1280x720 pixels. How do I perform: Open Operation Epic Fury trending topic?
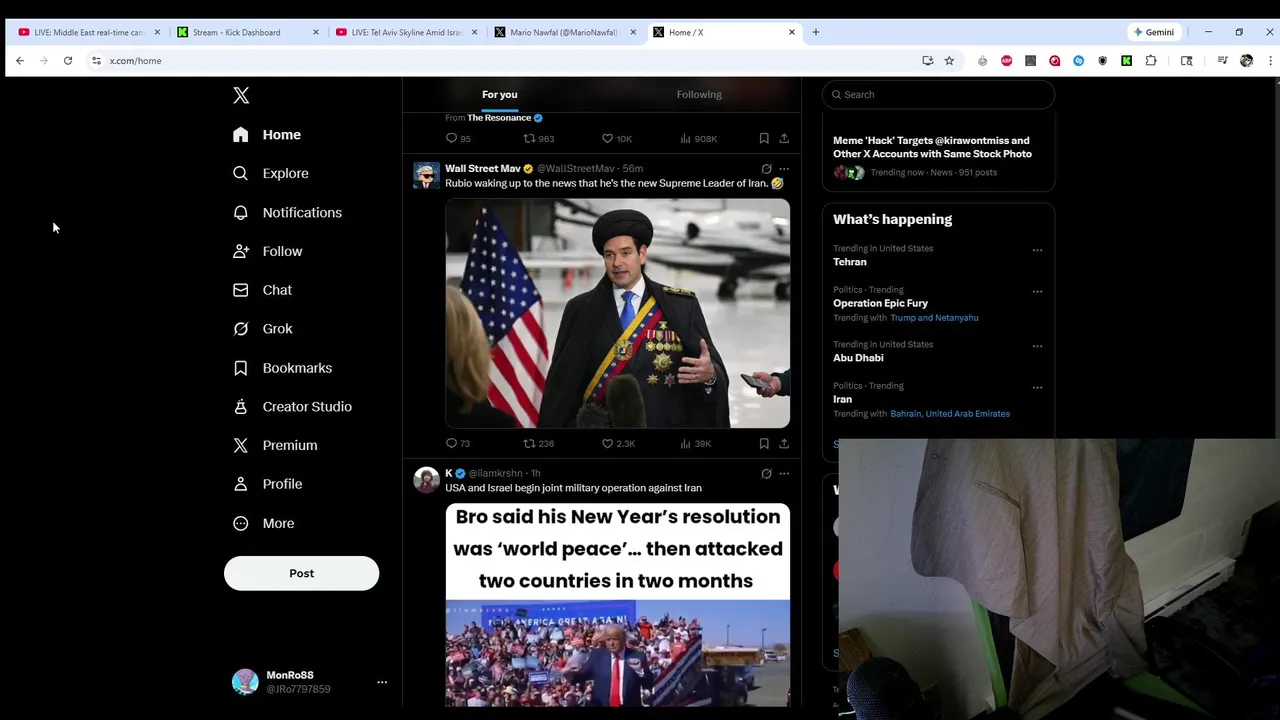880,303
